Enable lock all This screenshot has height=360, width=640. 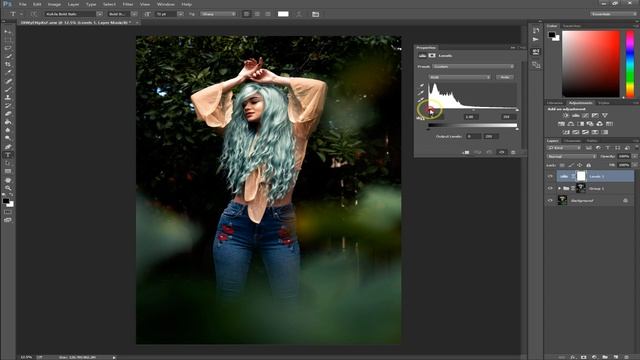pyautogui.click(x=589, y=165)
